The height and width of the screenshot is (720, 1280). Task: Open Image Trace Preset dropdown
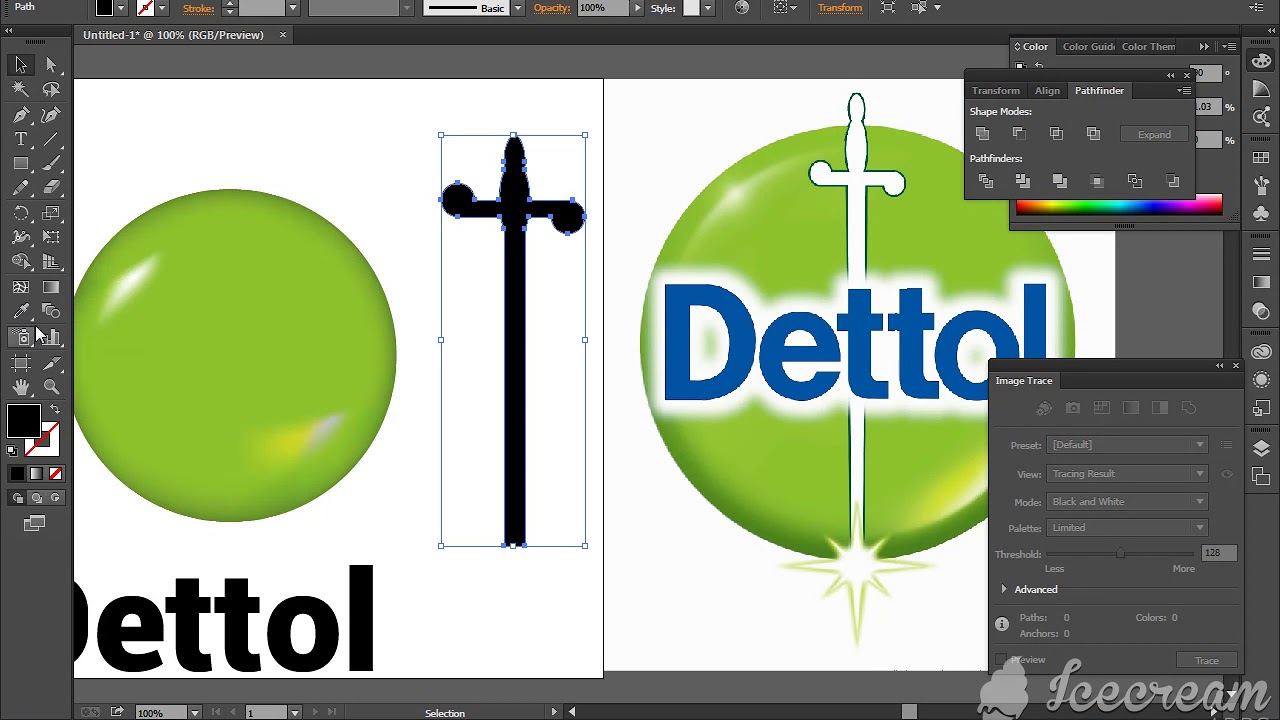1128,445
